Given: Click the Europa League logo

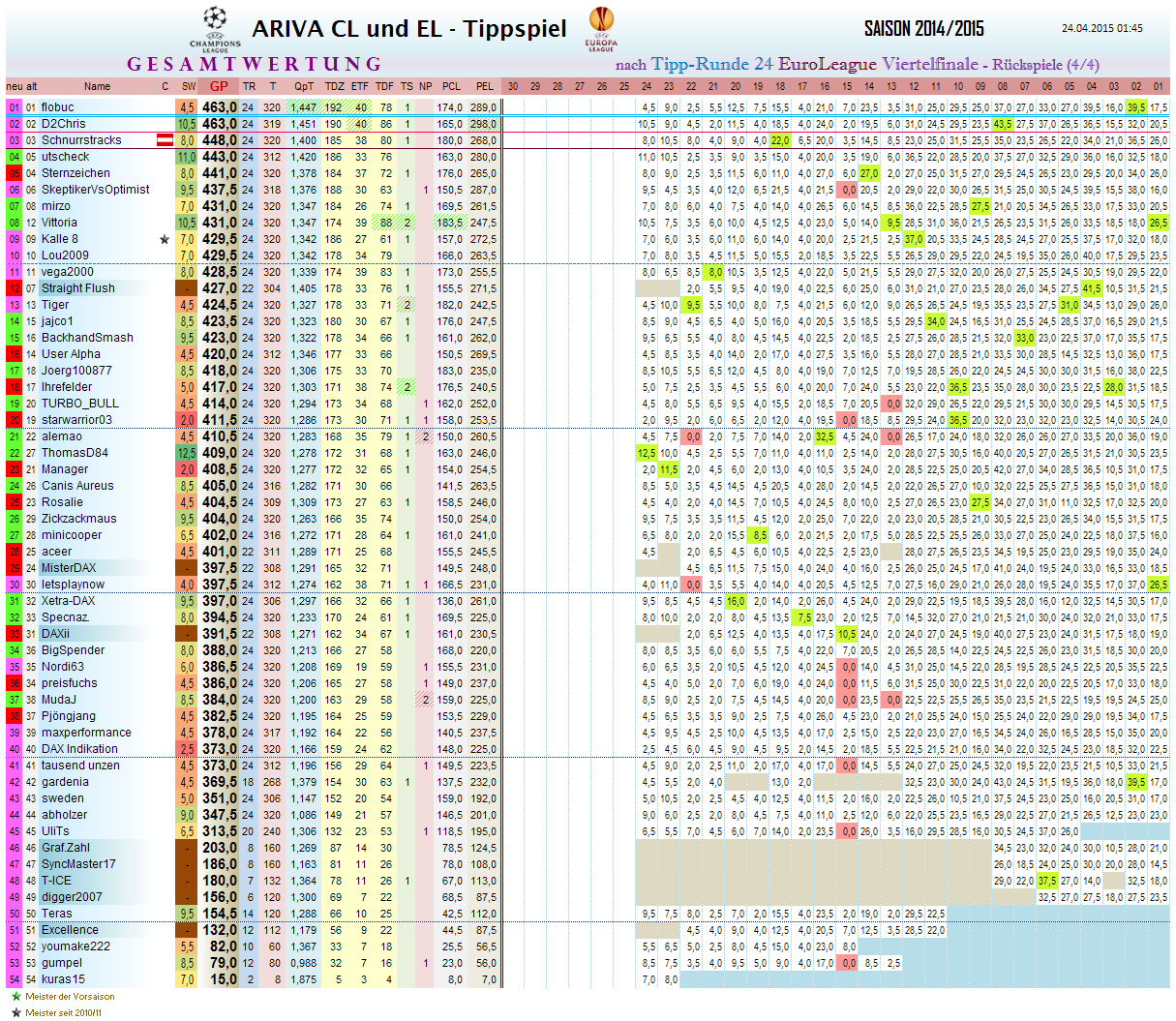Looking at the screenshot, I should 601,28.
